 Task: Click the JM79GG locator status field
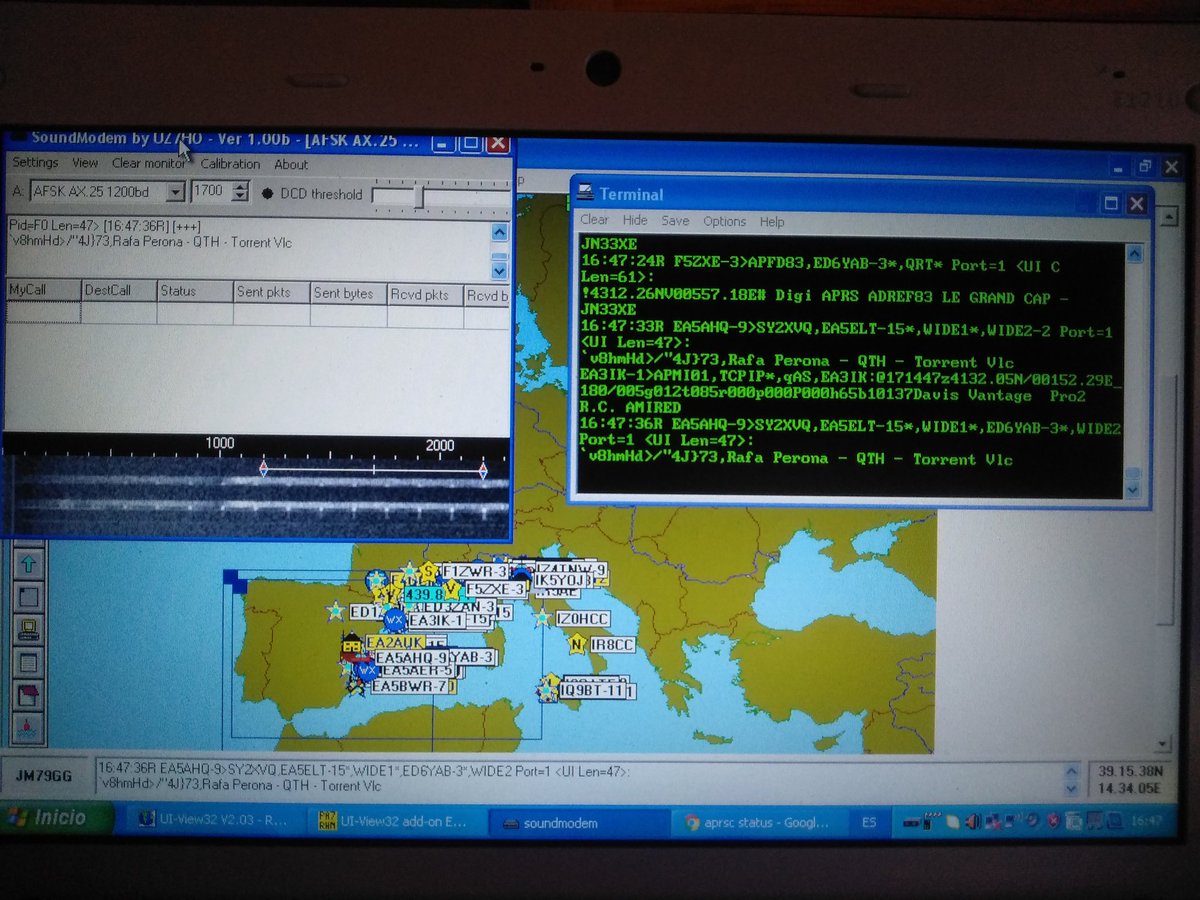coord(45,776)
